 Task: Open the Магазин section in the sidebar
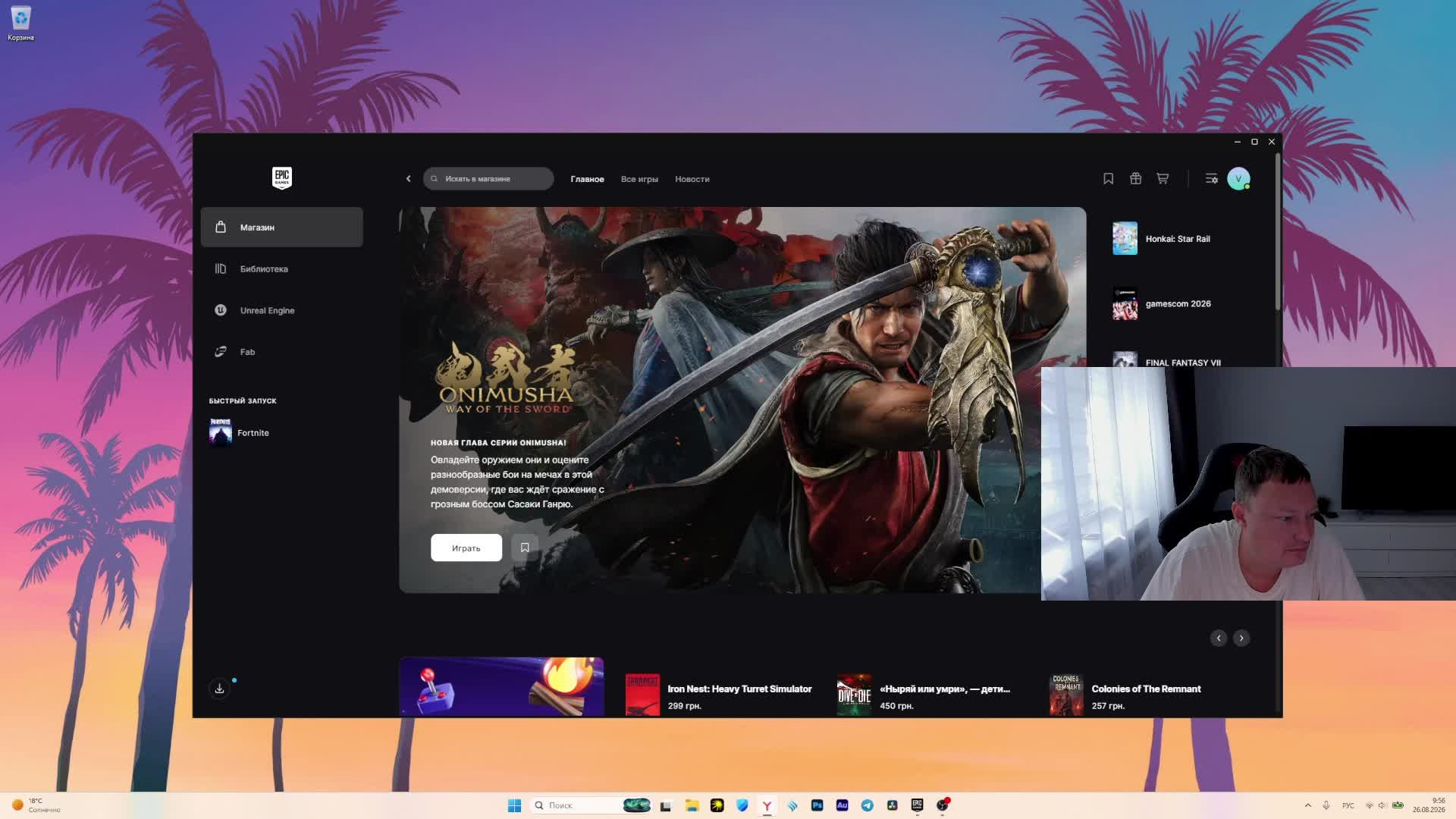tap(282, 227)
